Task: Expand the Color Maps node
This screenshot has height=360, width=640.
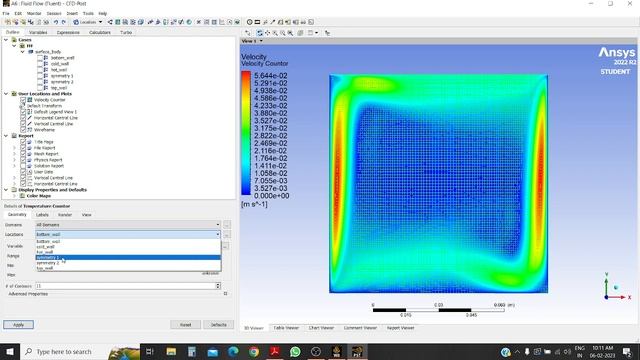Action: (14, 196)
